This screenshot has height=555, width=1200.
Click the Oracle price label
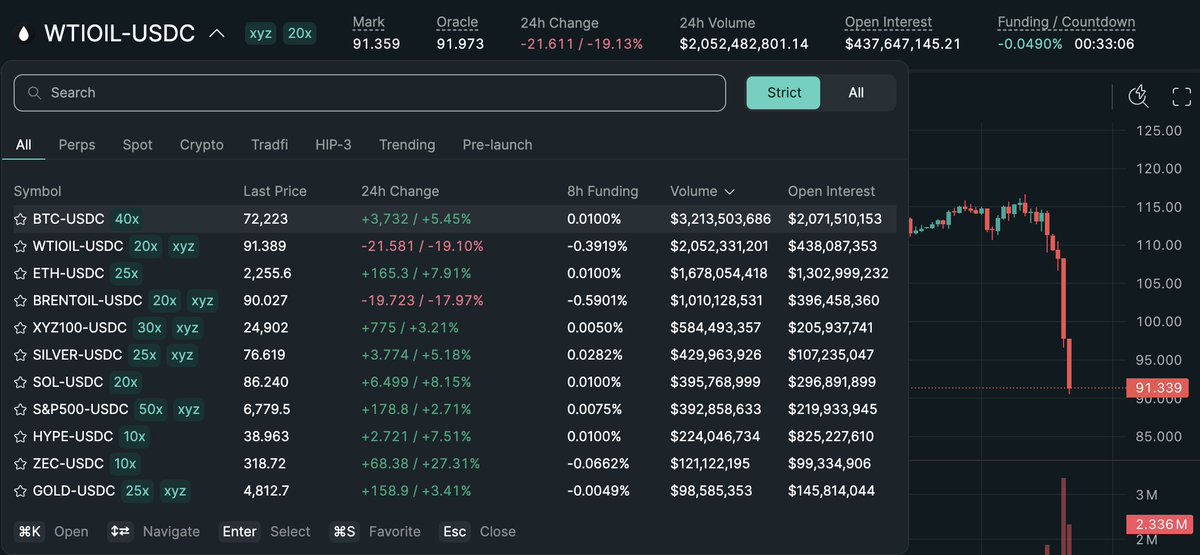457,22
